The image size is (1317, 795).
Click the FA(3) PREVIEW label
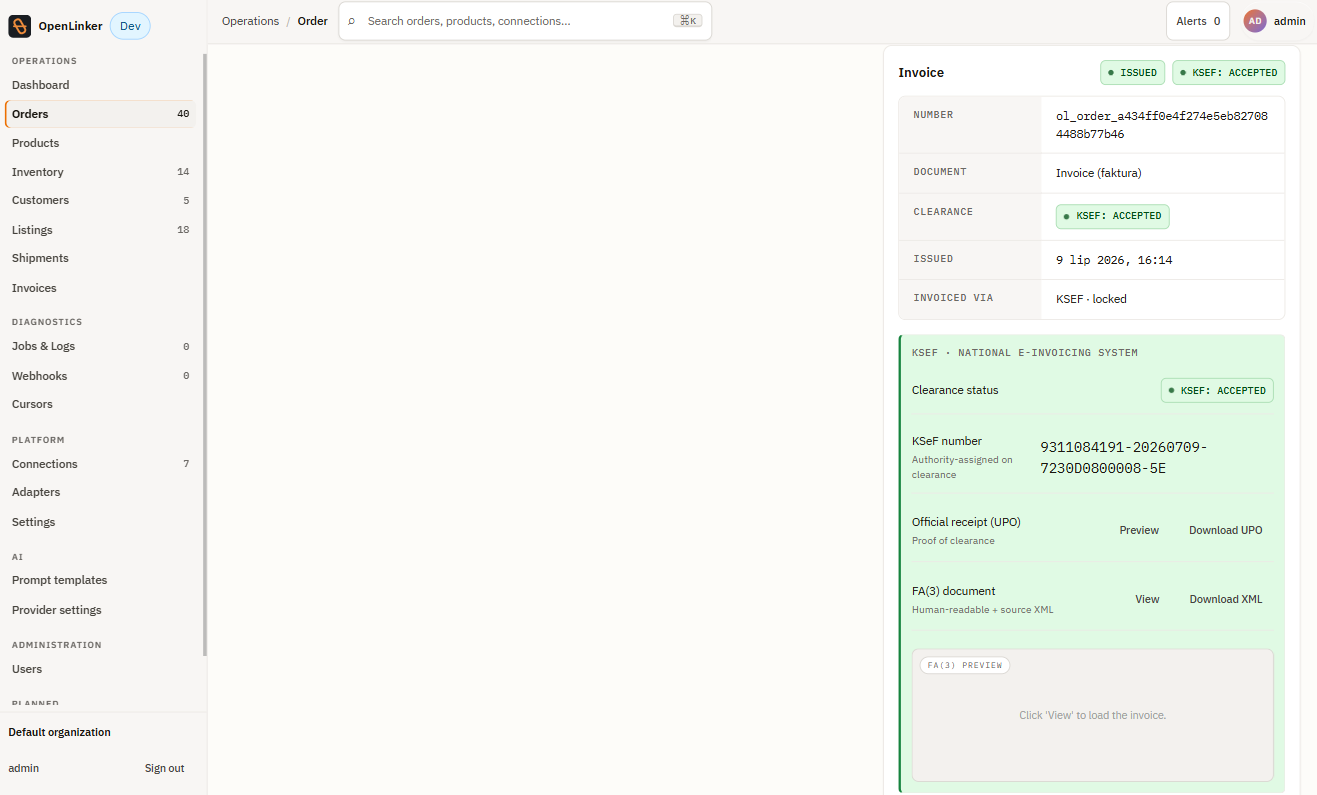pyautogui.click(x=965, y=665)
